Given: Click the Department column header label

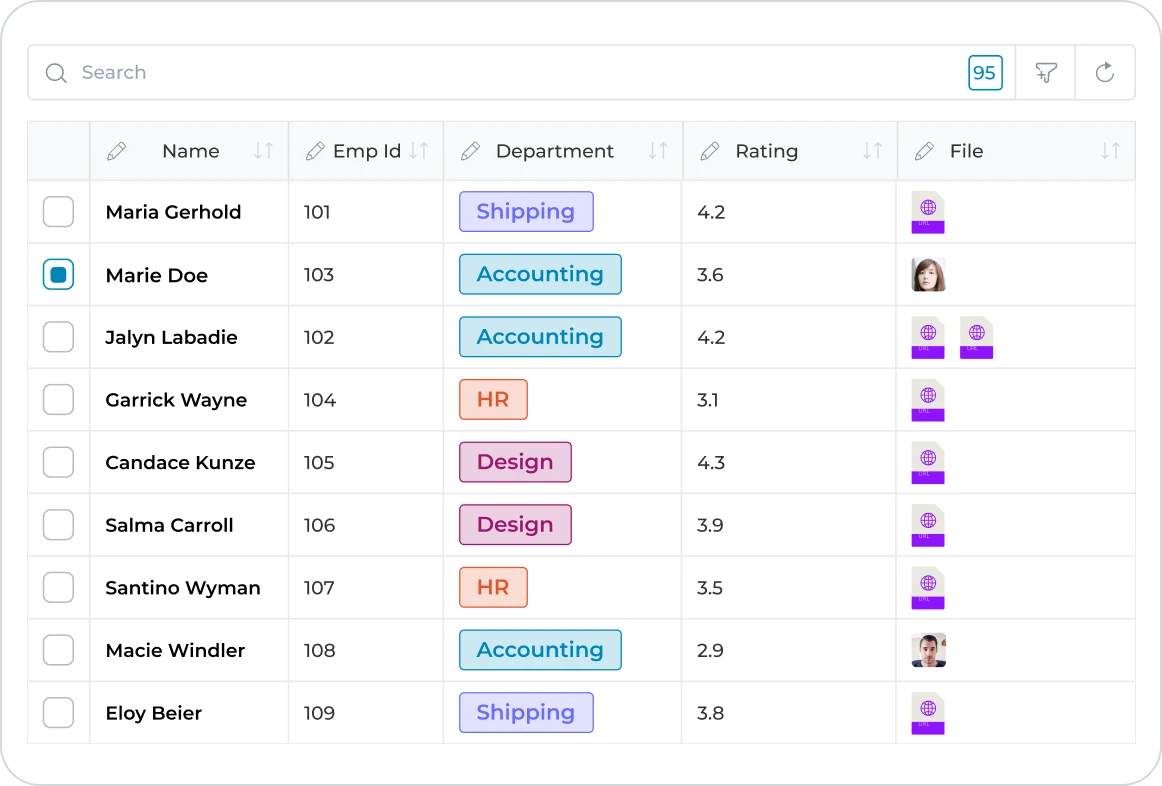Looking at the screenshot, I should tap(554, 151).
